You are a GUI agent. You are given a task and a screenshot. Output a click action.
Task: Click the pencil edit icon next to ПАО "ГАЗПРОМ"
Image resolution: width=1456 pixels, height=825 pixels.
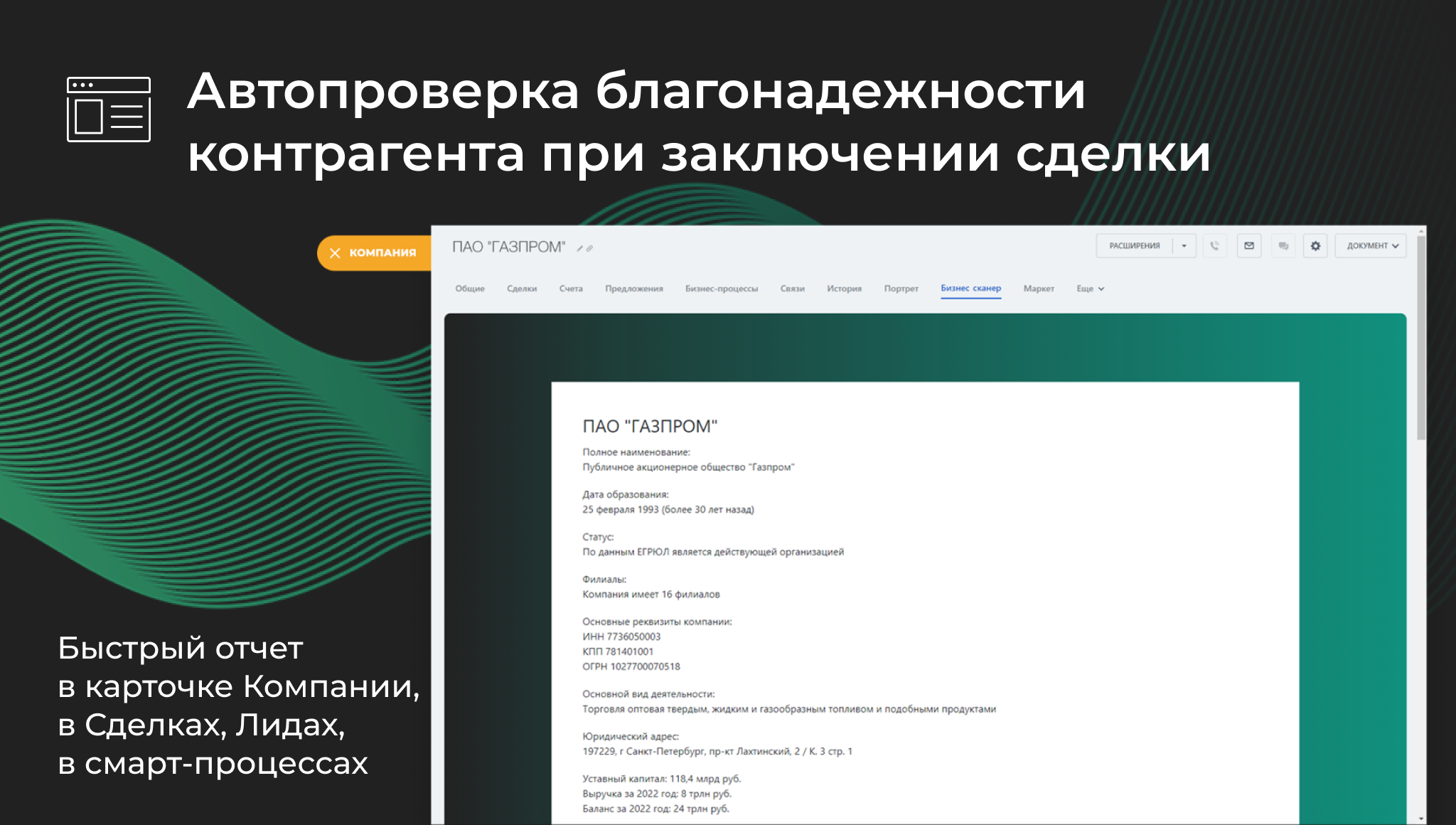pyautogui.click(x=580, y=248)
